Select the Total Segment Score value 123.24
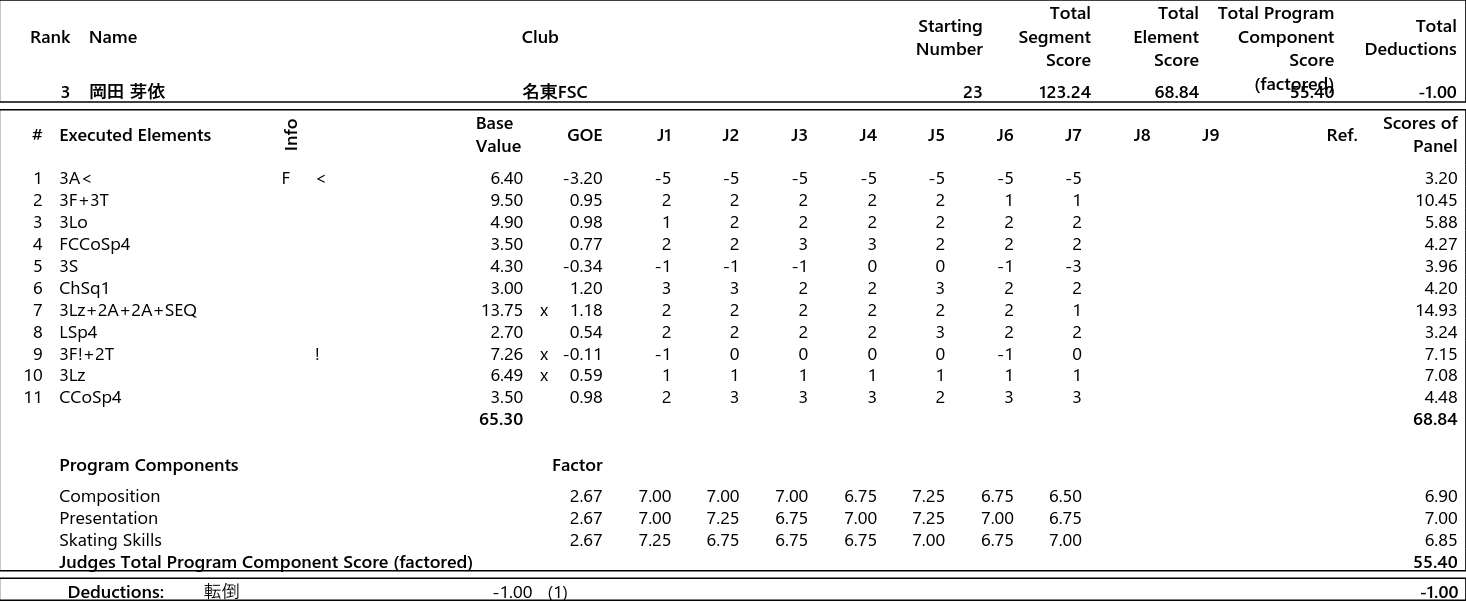Screen dimensions: 1466x602 1064,92
